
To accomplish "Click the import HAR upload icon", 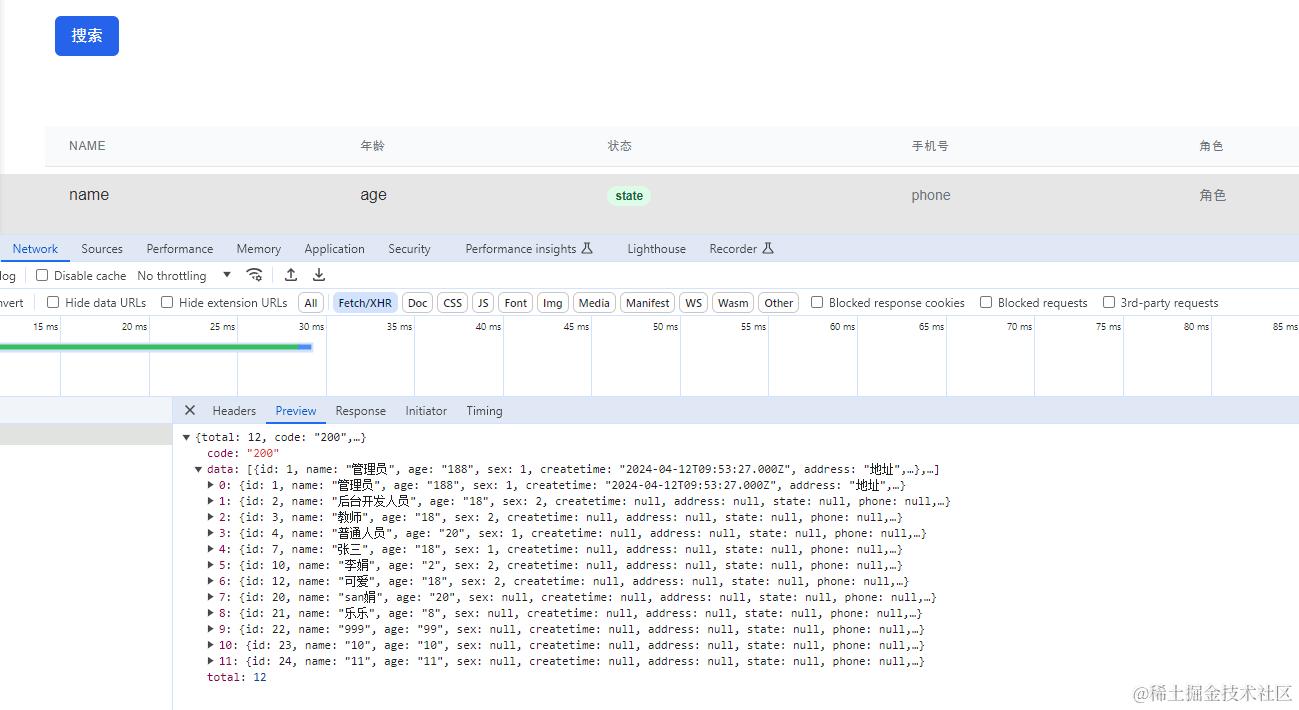I will [291, 275].
